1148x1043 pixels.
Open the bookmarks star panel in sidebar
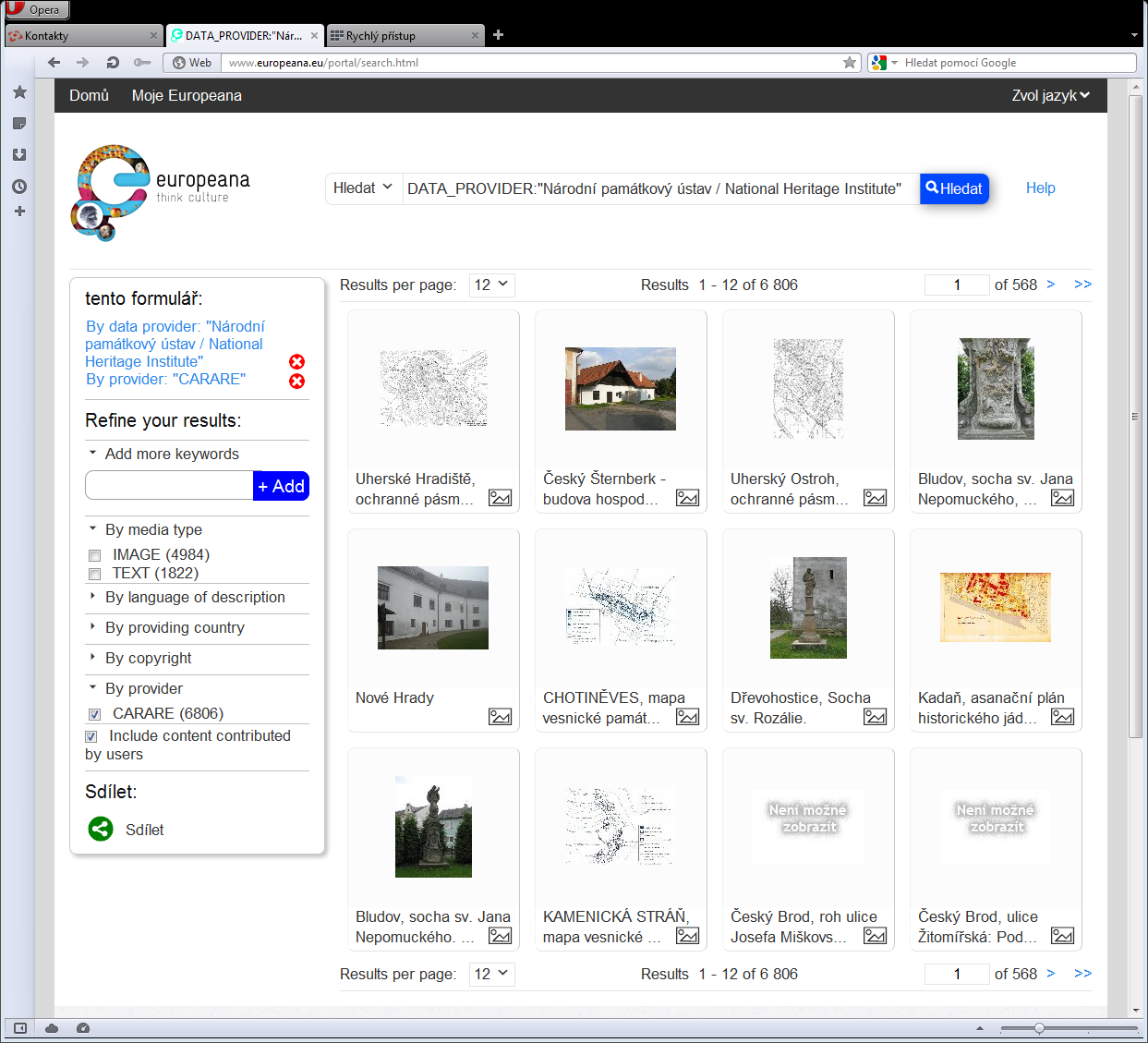(x=19, y=92)
